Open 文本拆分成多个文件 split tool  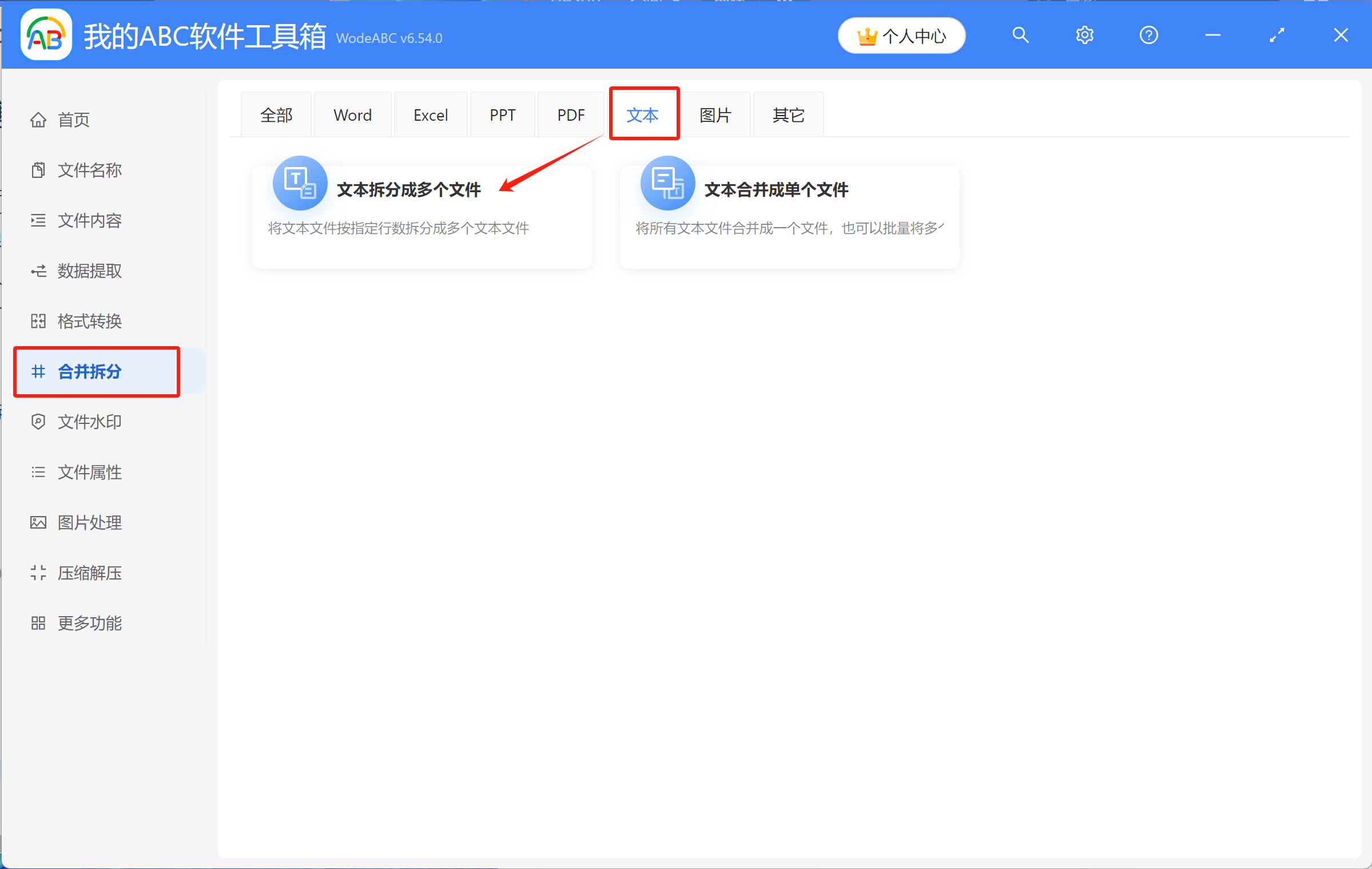408,190
